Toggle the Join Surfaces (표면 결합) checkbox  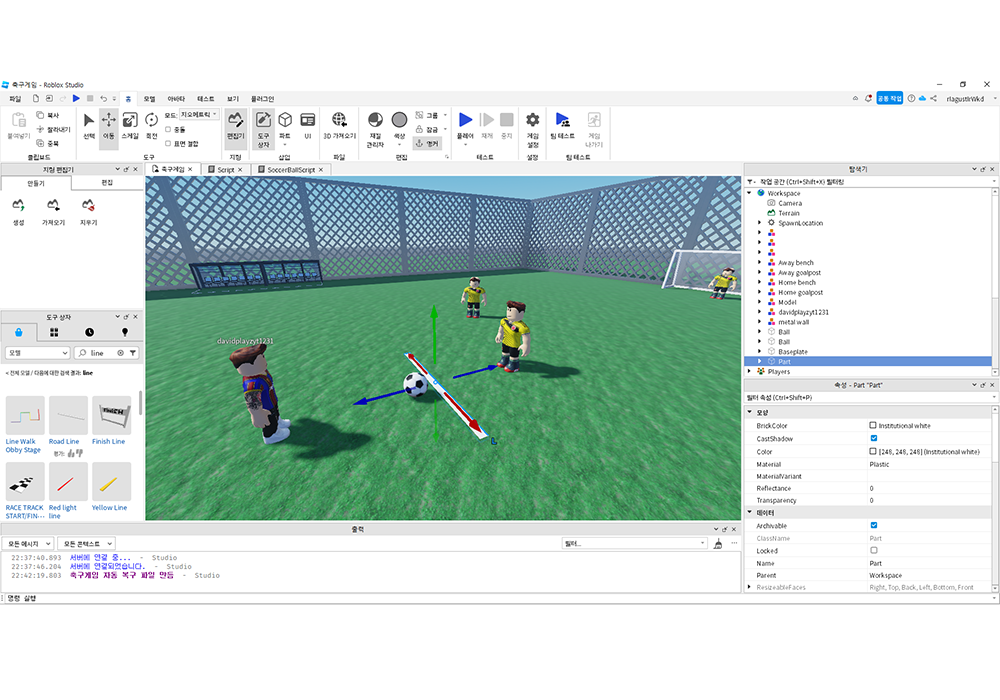tap(168, 143)
